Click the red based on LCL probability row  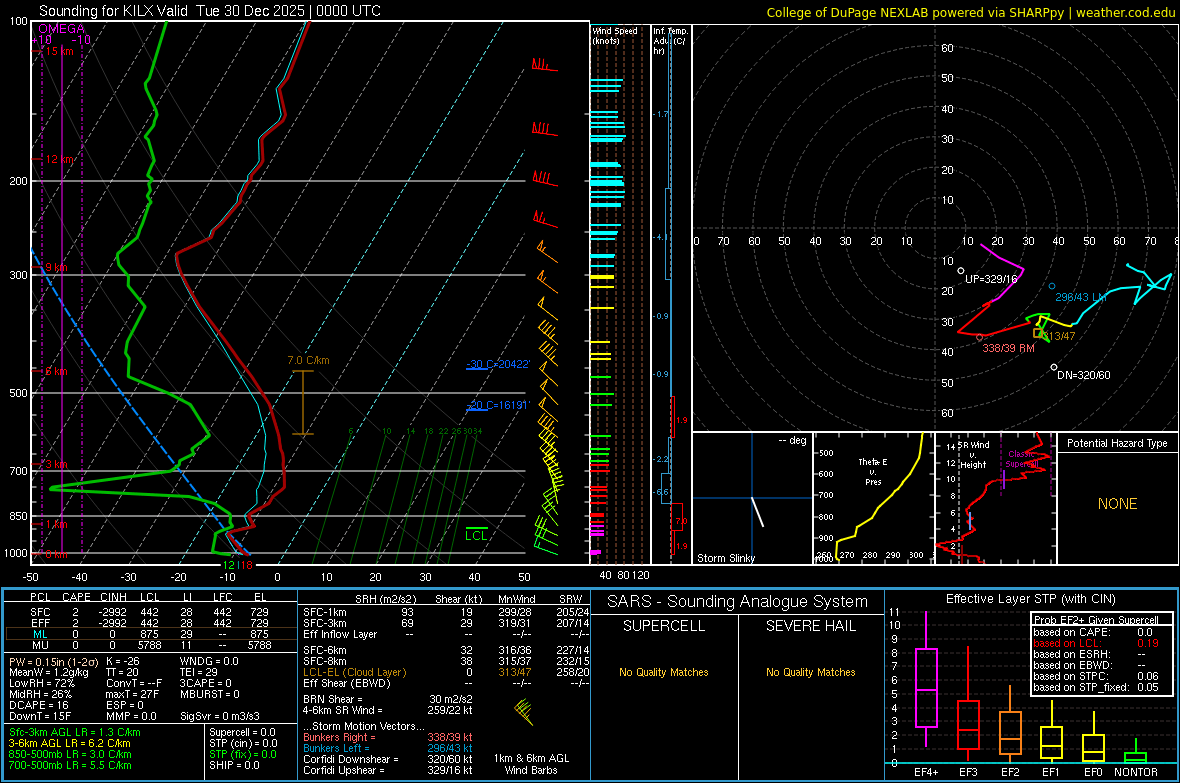tap(1096, 643)
